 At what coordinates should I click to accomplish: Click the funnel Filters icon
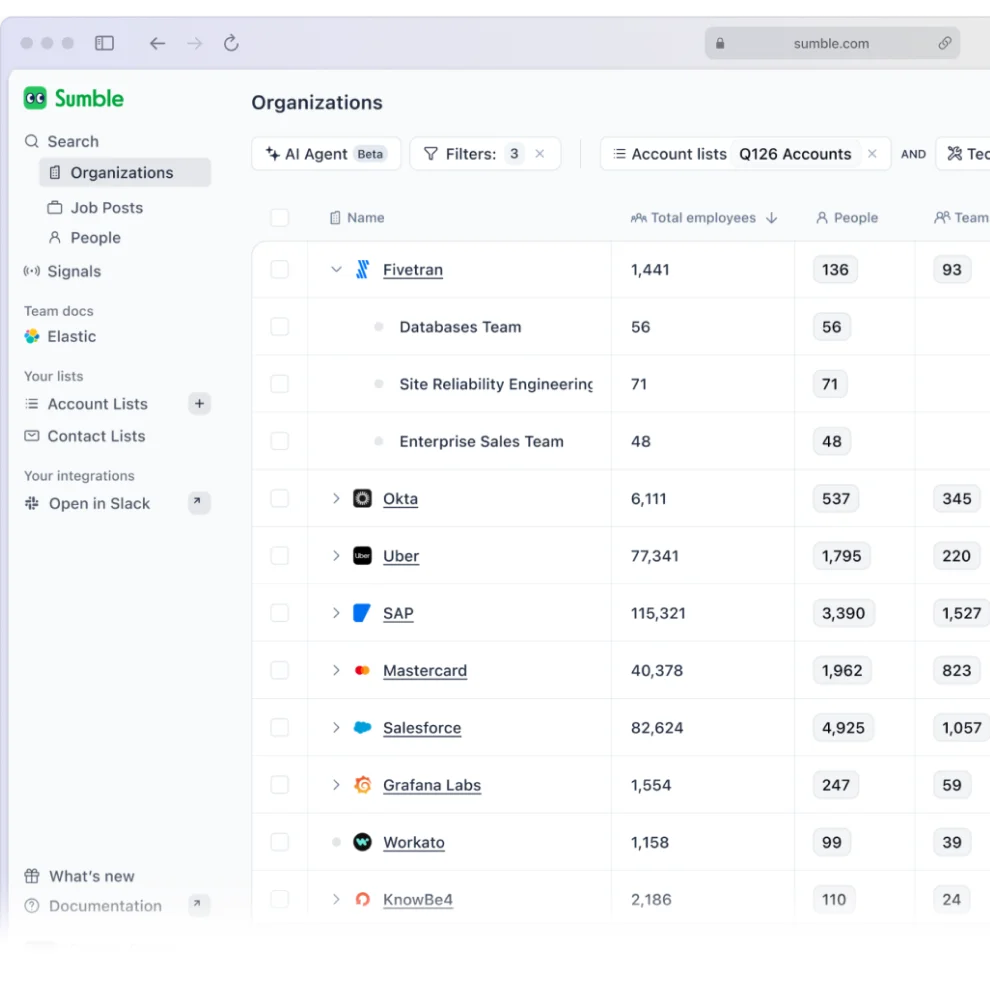click(431, 154)
